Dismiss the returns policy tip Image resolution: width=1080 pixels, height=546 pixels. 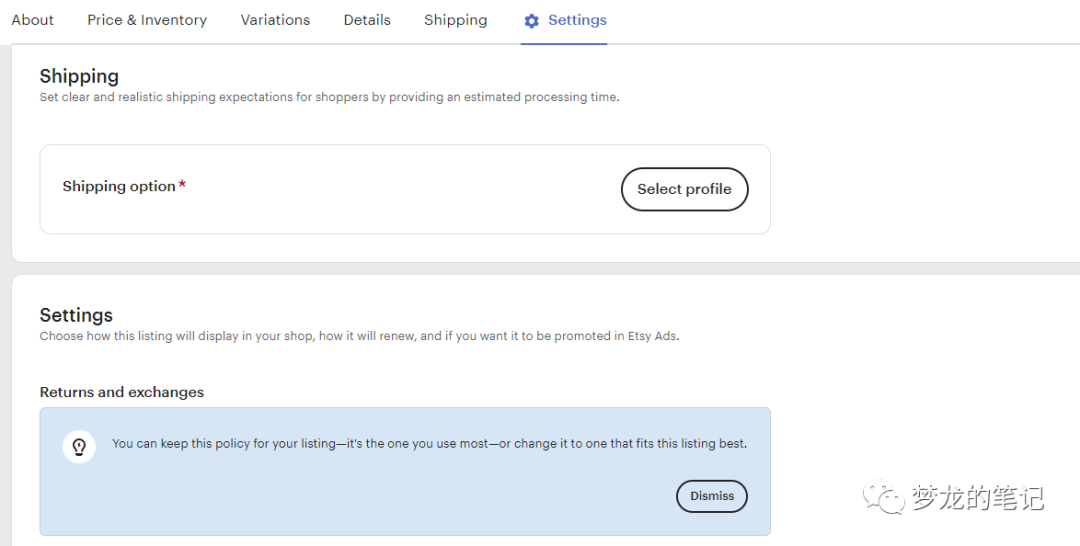(711, 496)
